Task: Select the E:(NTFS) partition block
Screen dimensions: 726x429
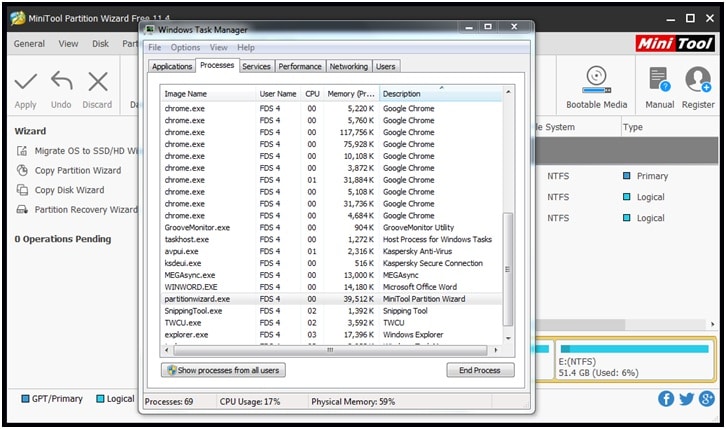Action: point(634,360)
